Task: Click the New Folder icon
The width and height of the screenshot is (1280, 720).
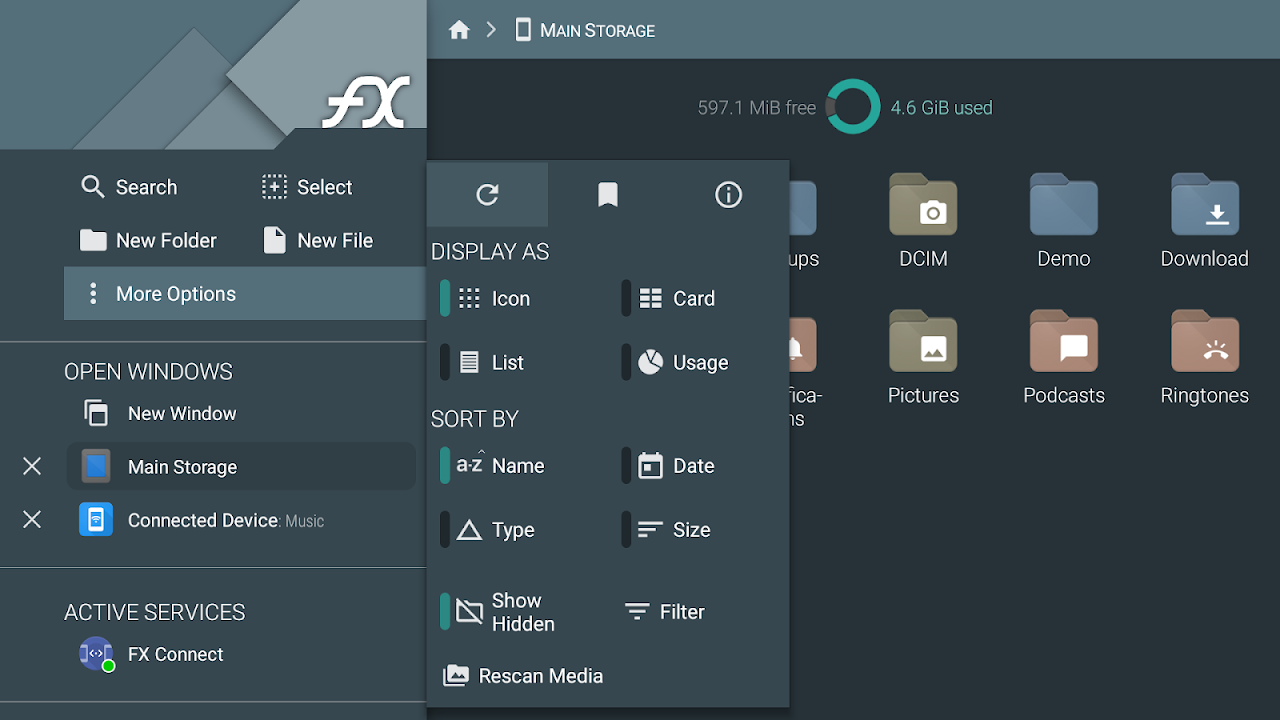Action: 93,240
